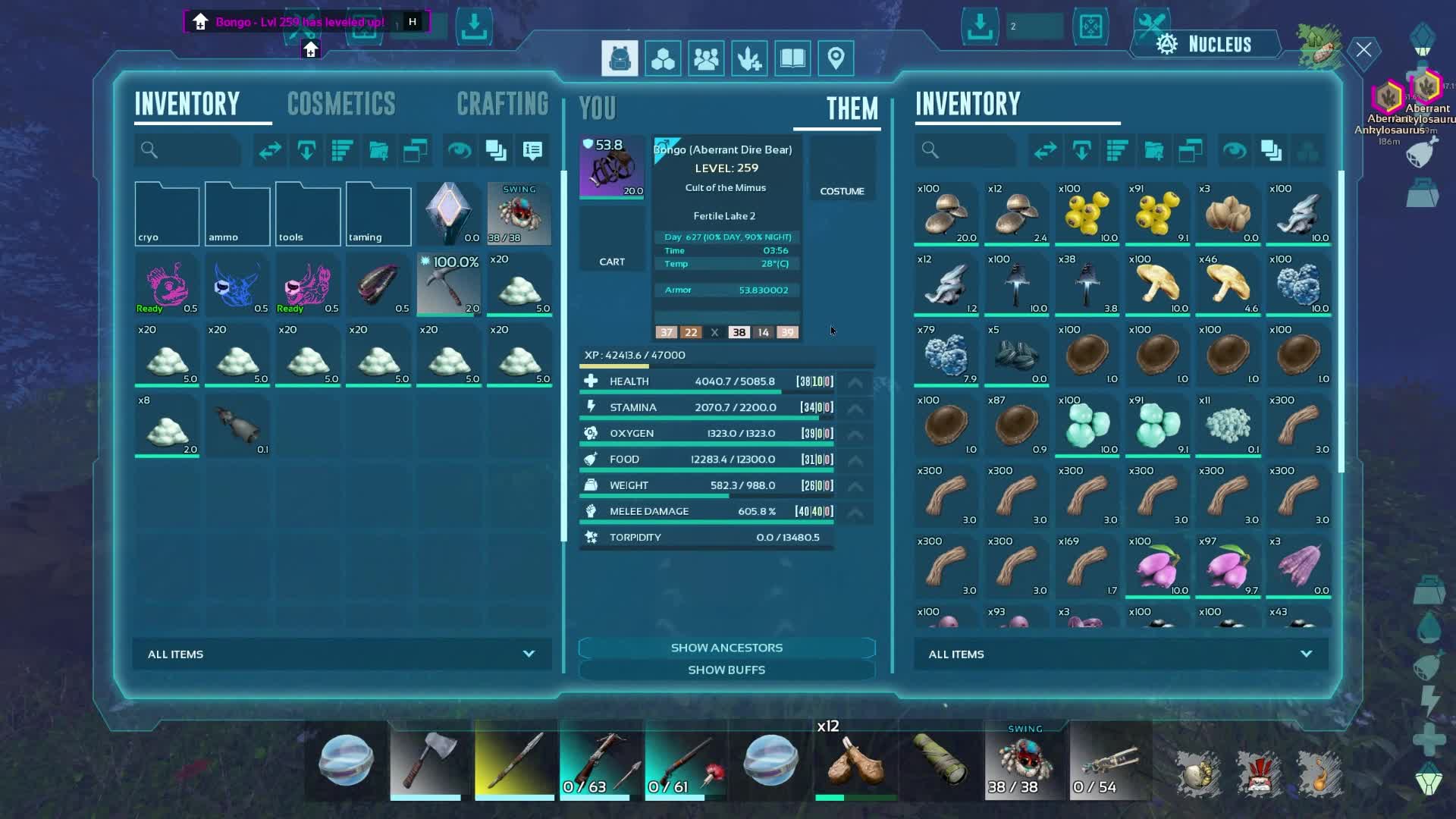Click transfer all arrows in right inventory
Screen dimensions: 1456x819
click(x=1045, y=151)
